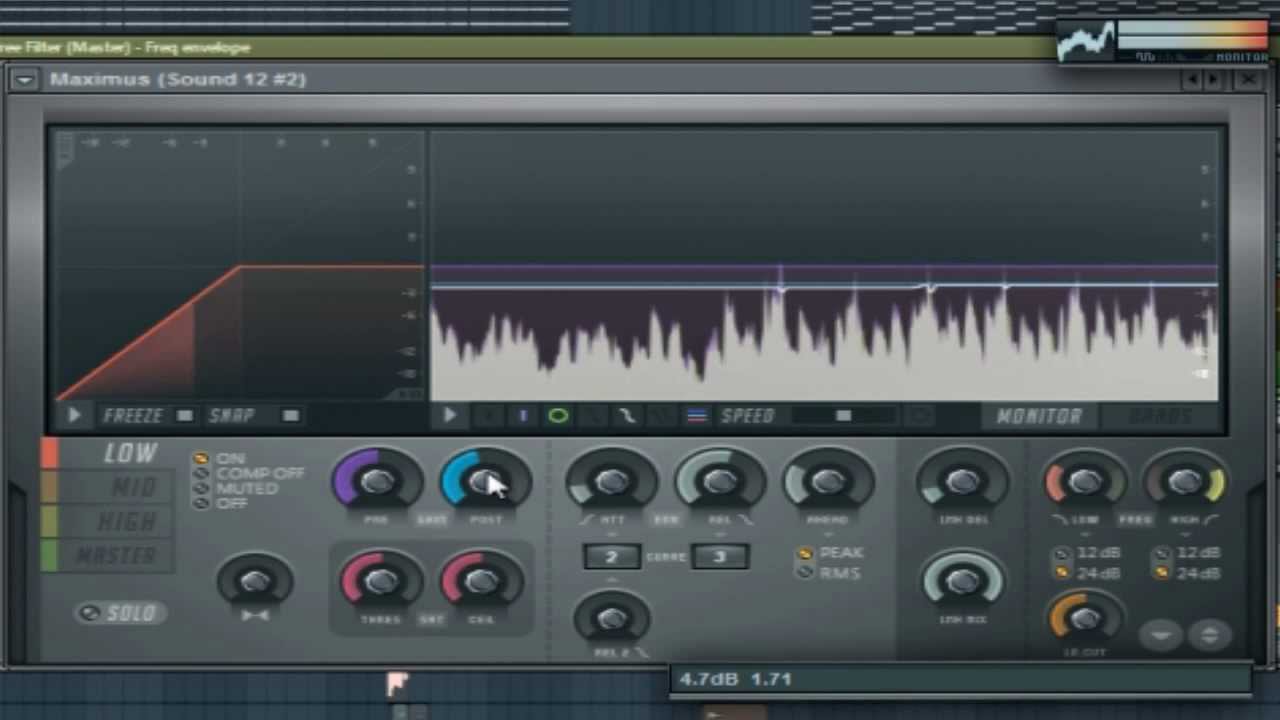Toggle the SOLO switch
This screenshot has height=720, width=1280.
pyautogui.click(x=120, y=613)
